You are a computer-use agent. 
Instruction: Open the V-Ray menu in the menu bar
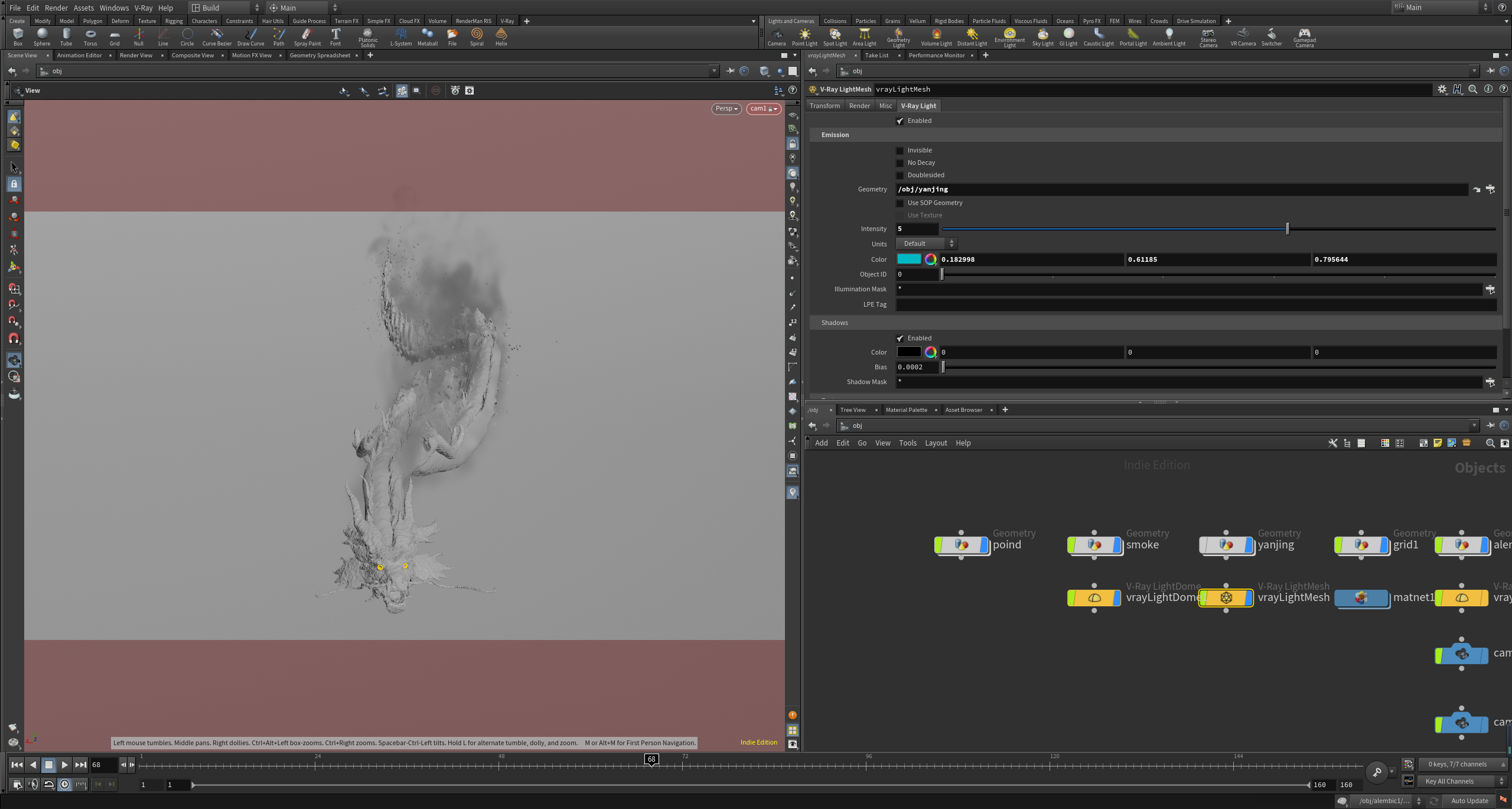143,8
